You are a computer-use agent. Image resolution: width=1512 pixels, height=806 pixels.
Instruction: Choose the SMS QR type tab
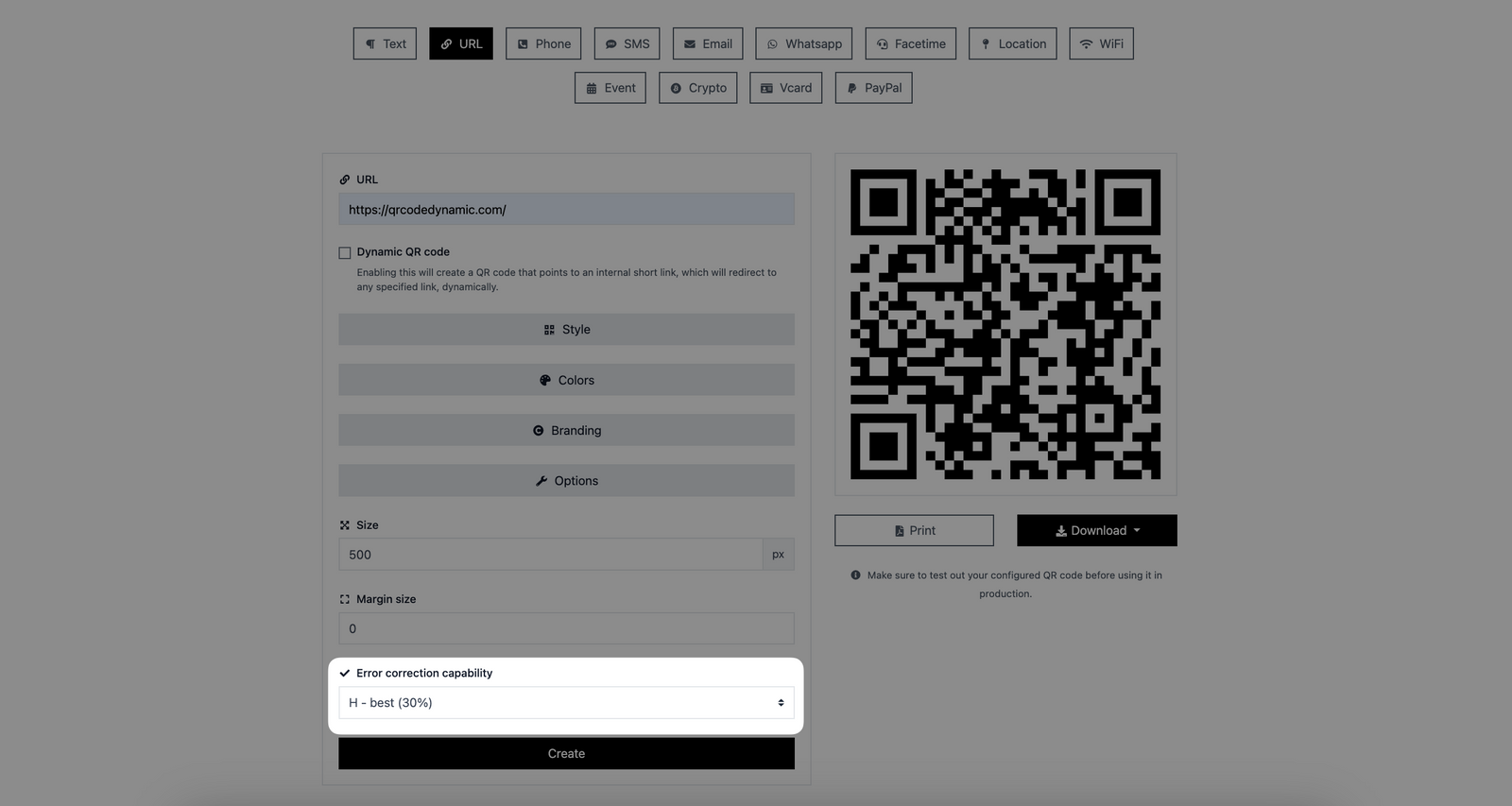627,43
